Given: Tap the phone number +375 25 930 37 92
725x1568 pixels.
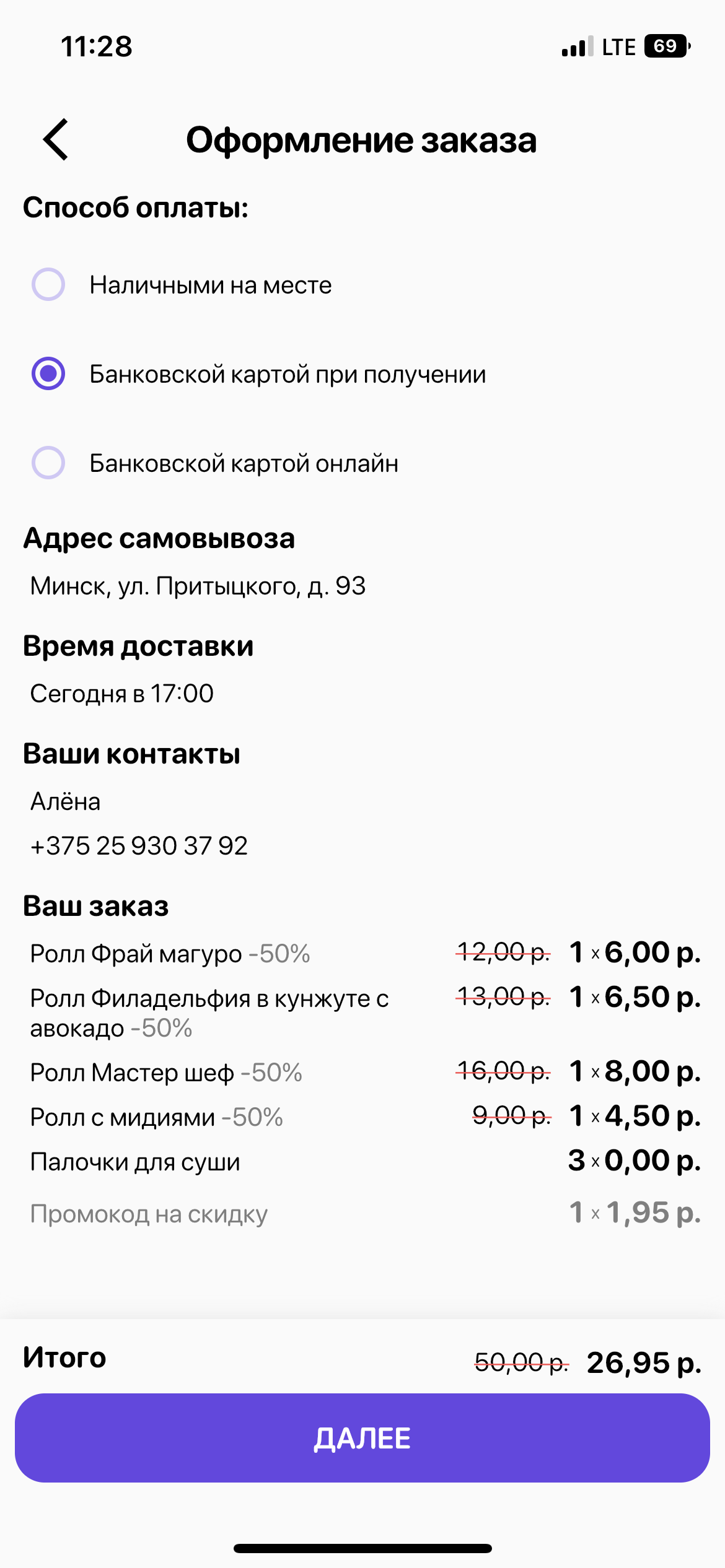Looking at the screenshot, I should 139,846.
